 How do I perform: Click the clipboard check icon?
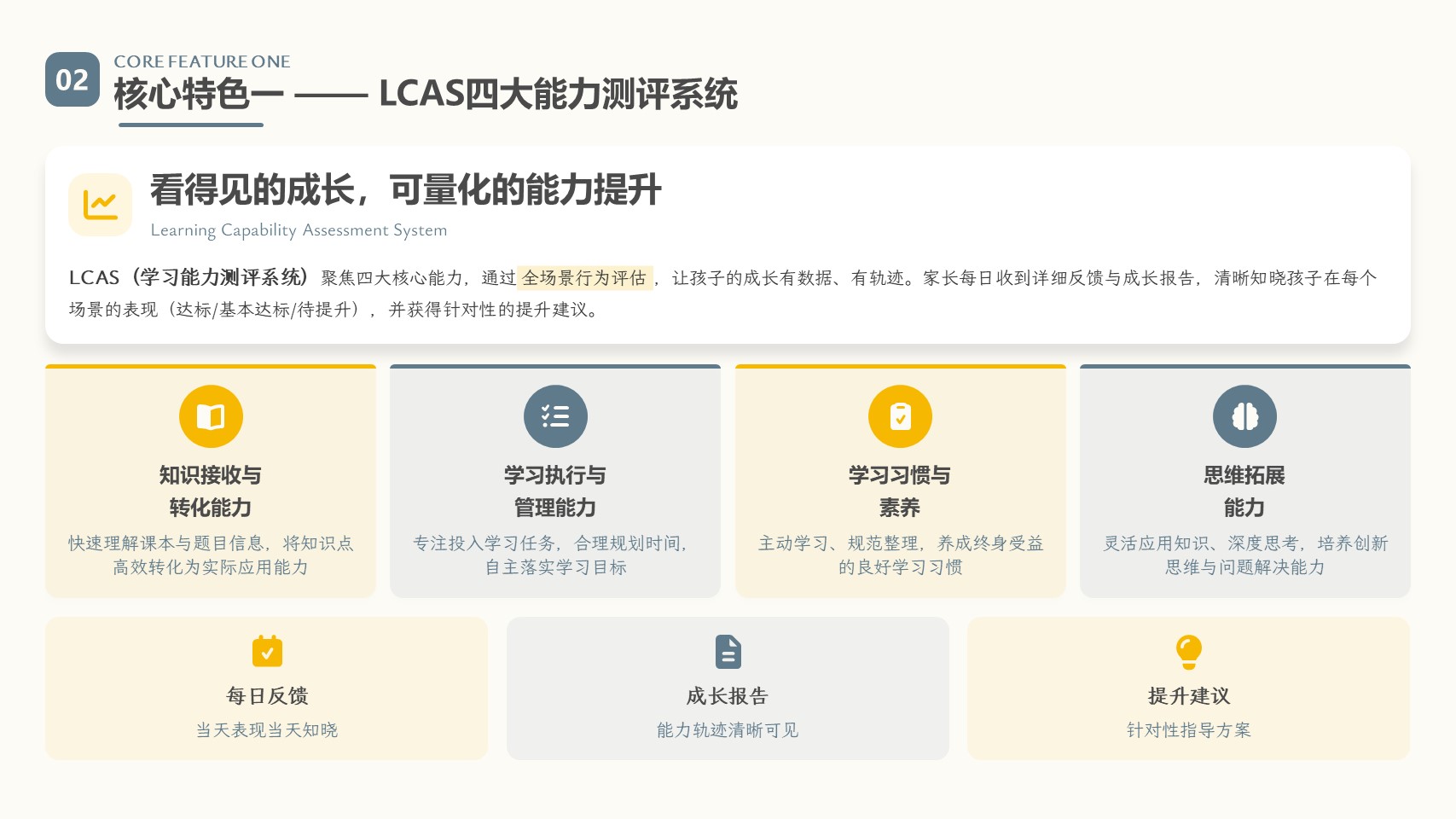point(900,416)
